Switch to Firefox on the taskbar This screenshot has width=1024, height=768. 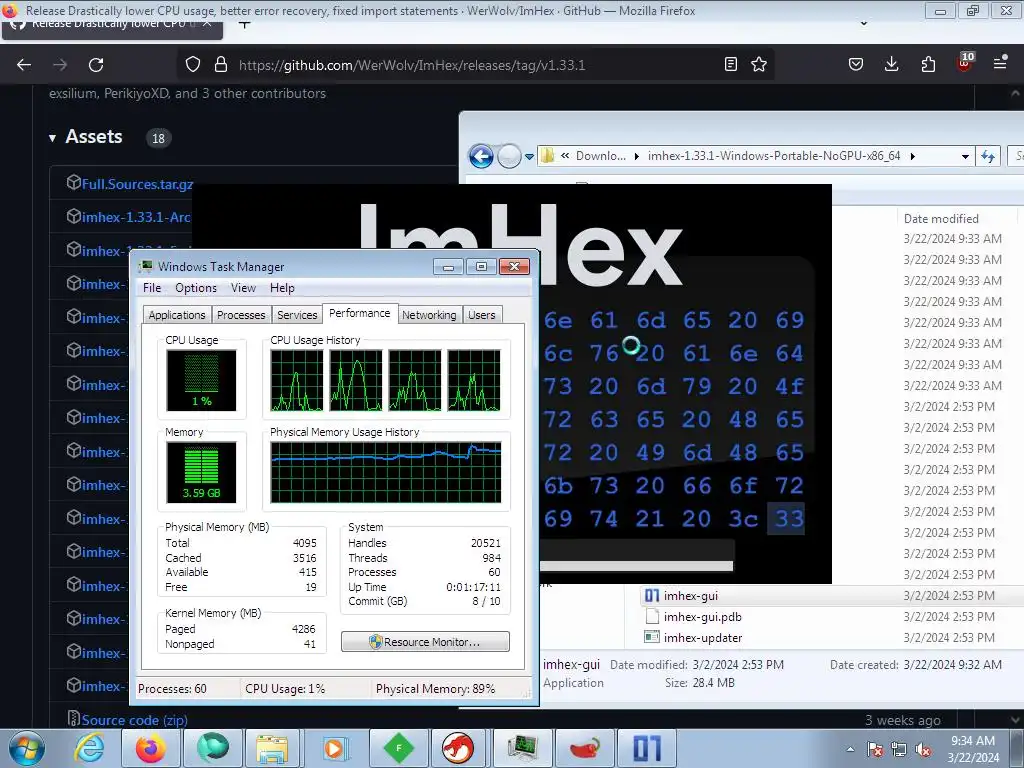pyautogui.click(x=151, y=748)
